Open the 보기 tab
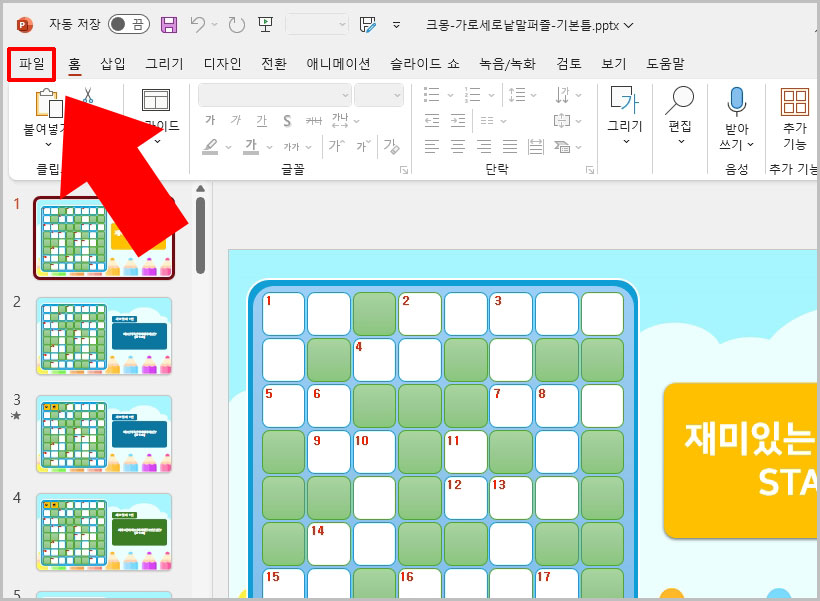Image resolution: width=820 pixels, height=601 pixels. pyautogui.click(x=613, y=64)
